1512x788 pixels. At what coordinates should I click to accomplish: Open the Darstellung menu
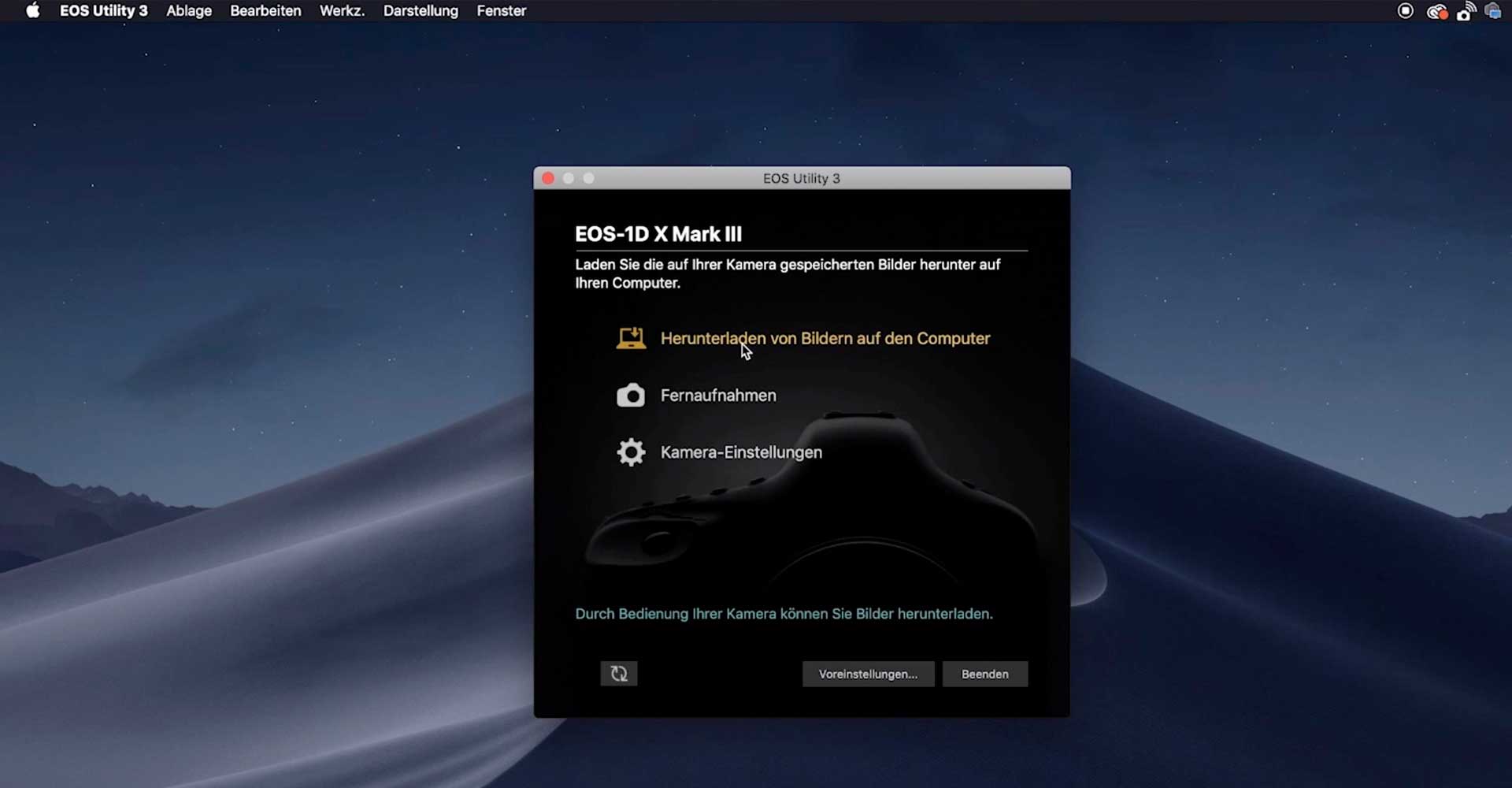421,11
